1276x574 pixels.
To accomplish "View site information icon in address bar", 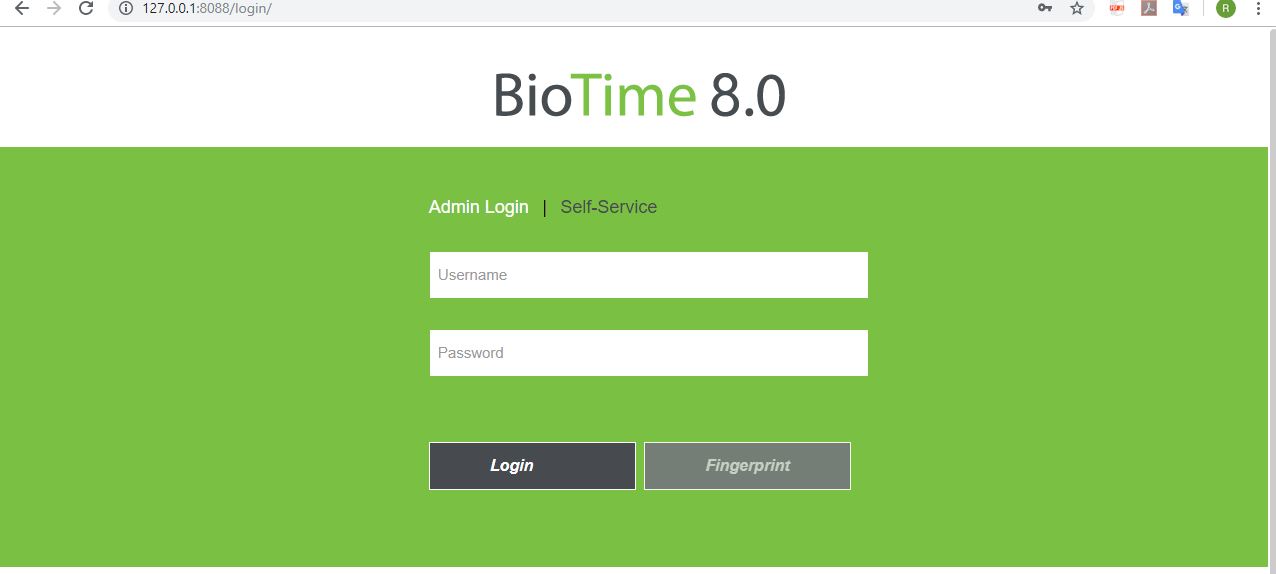I will [x=126, y=8].
